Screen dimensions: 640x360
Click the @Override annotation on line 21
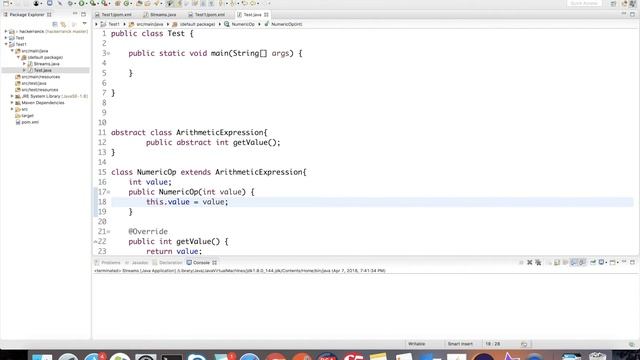click(148, 231)
